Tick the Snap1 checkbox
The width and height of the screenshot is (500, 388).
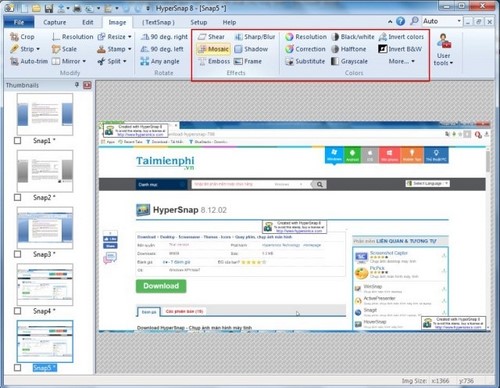pos(18,141)
